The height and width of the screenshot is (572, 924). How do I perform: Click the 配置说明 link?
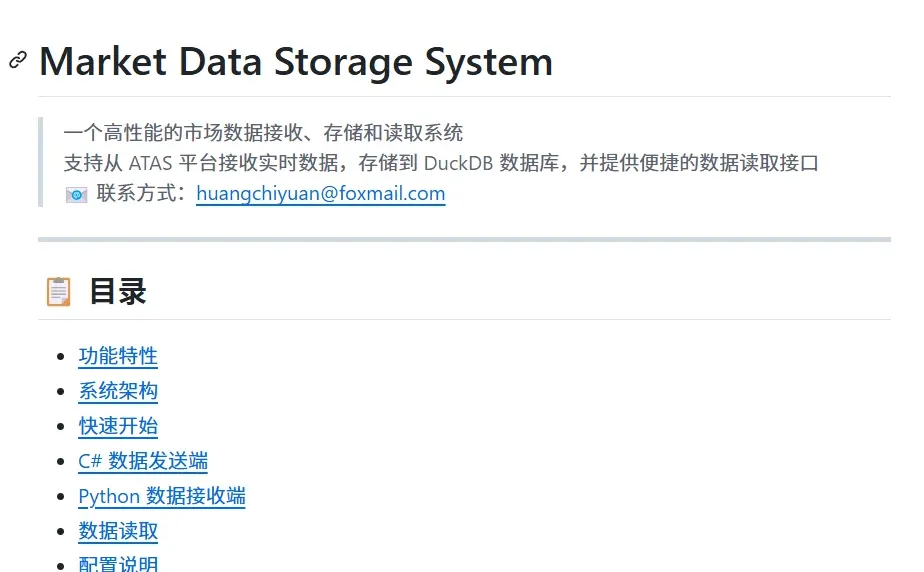(x=118, y=563)
